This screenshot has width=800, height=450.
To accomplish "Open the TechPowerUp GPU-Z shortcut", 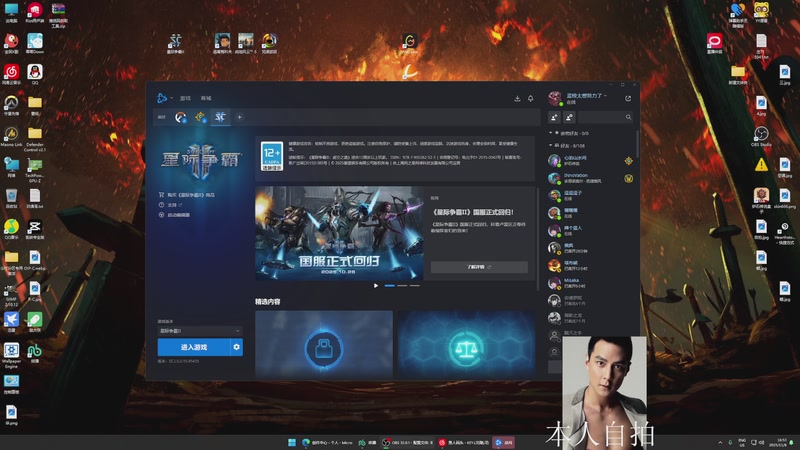I will pos(35,170).
